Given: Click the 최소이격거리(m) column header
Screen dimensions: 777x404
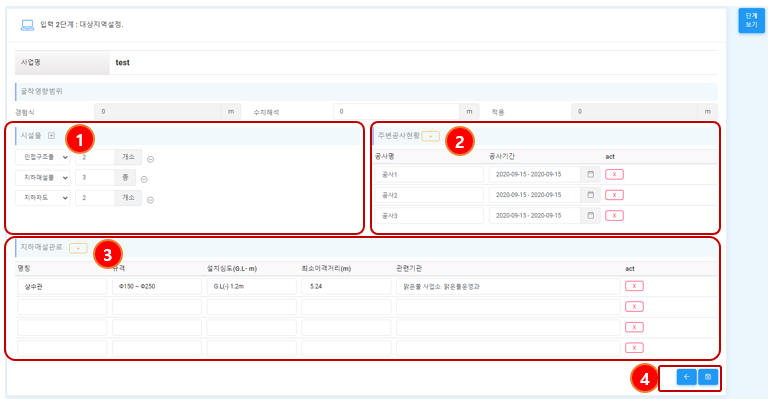Looking at the screenshot, I should (326, 268).
